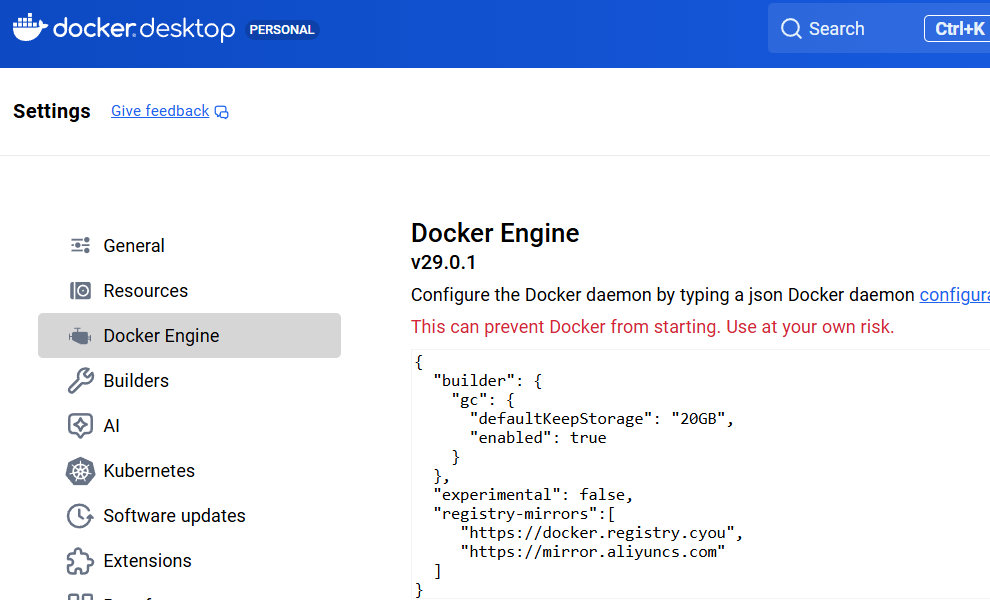Click the AI sparkle icon
The width and height of the screenshot is (990, 600).
(x=80, y=426)
